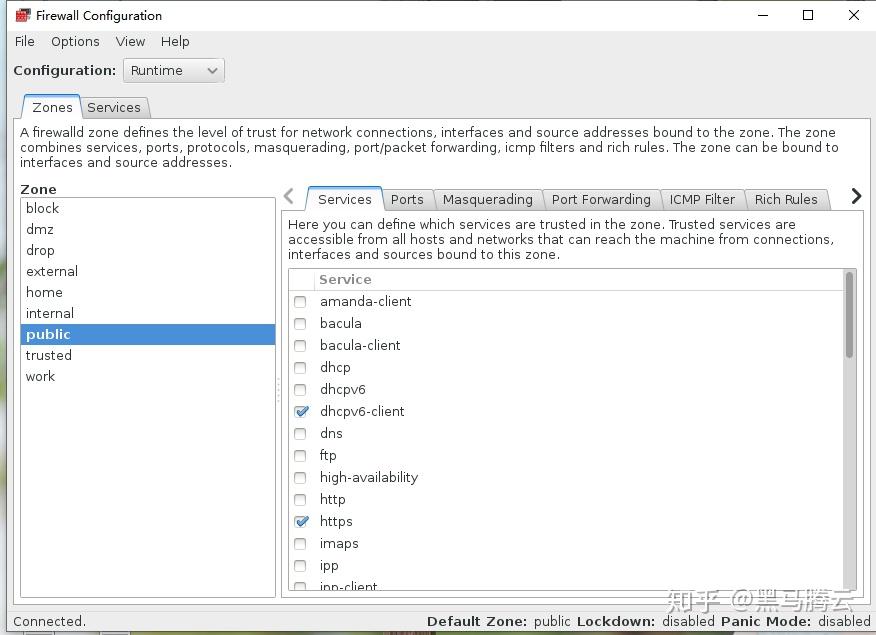This screenshot has height=635, width=876.
Task: Select the home zone
Action: point(148,292)
